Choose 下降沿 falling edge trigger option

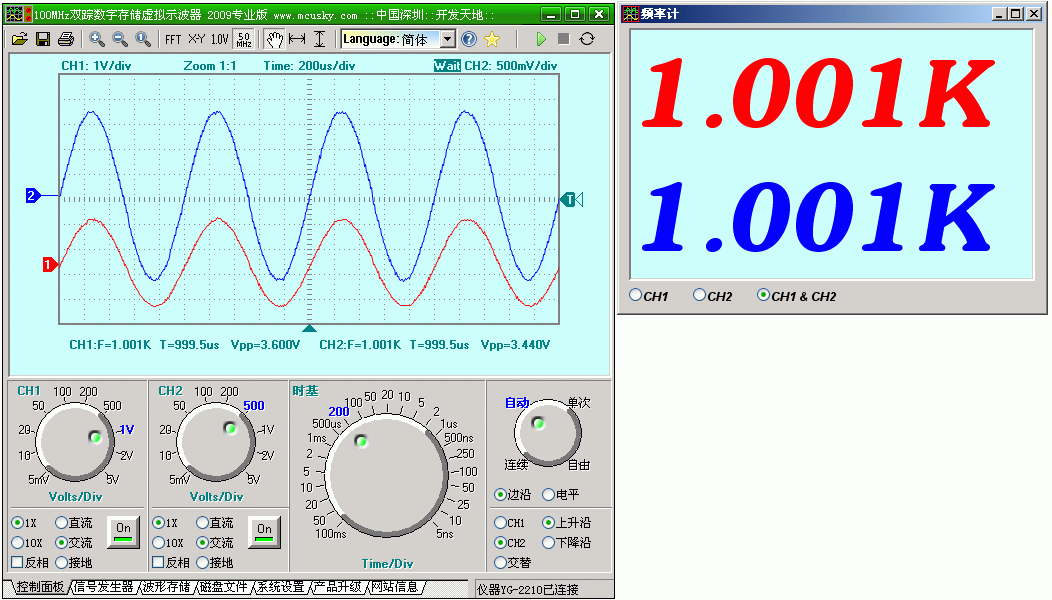(548, 543)
